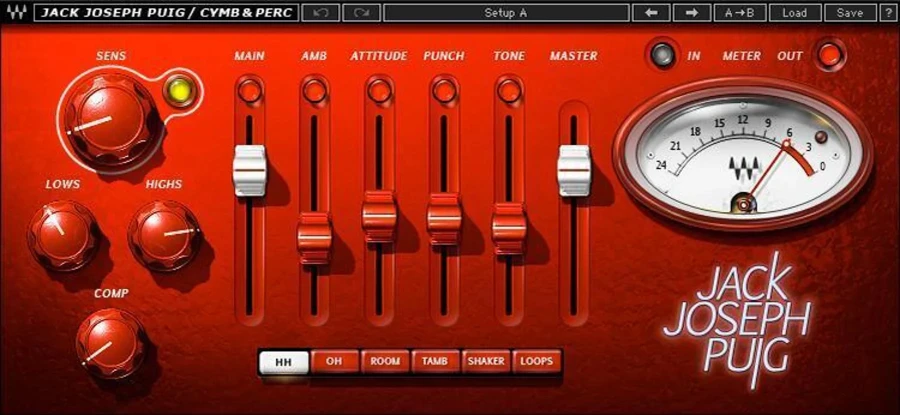Toggle the PUNCH fader mute light
This screenshot has height=415, width=900.
444,90
